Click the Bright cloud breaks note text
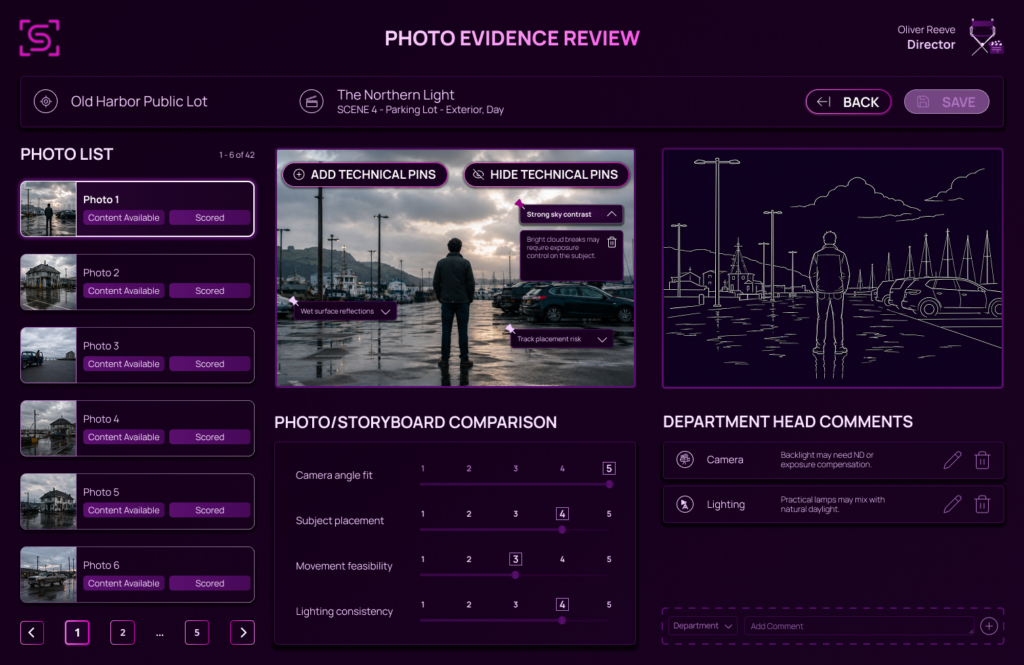 coord(563,248)
